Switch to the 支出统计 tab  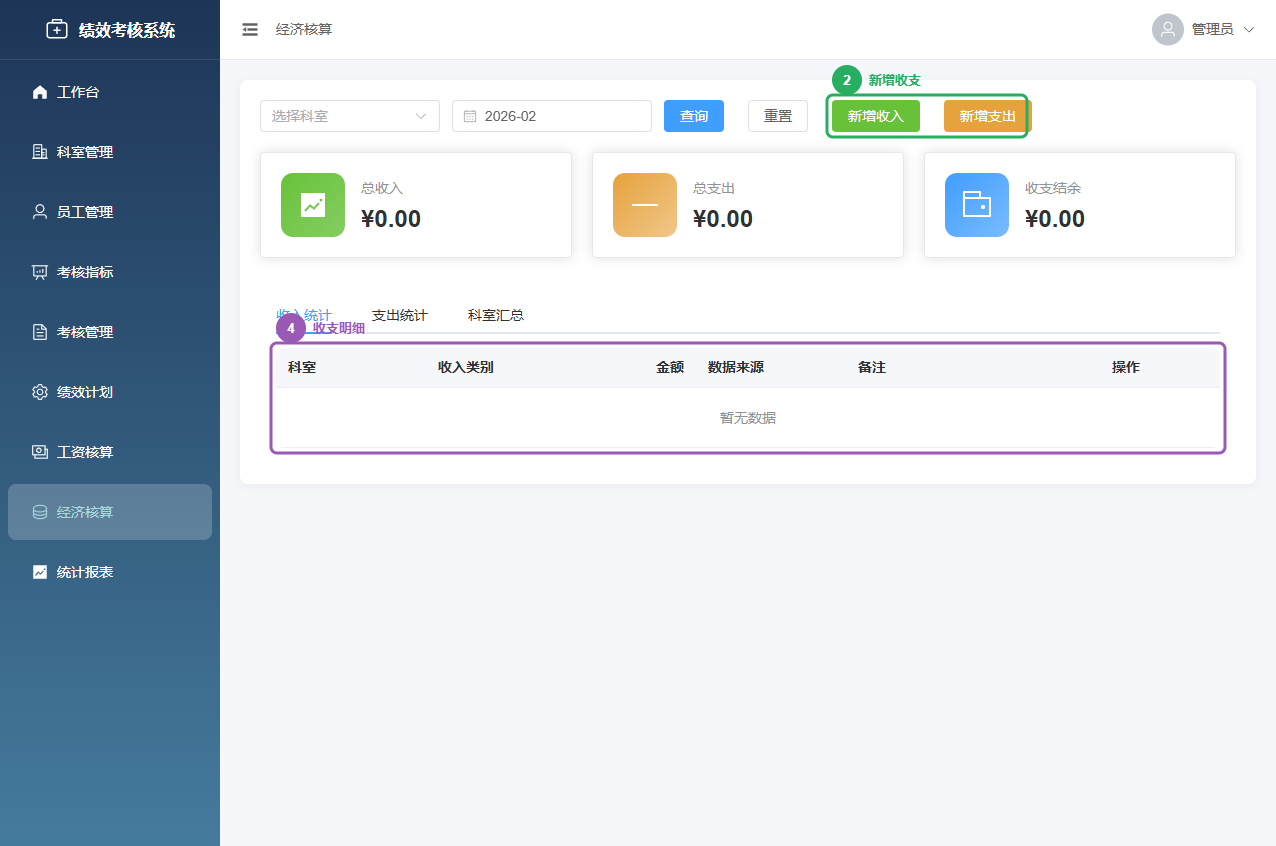coord(399,314)
